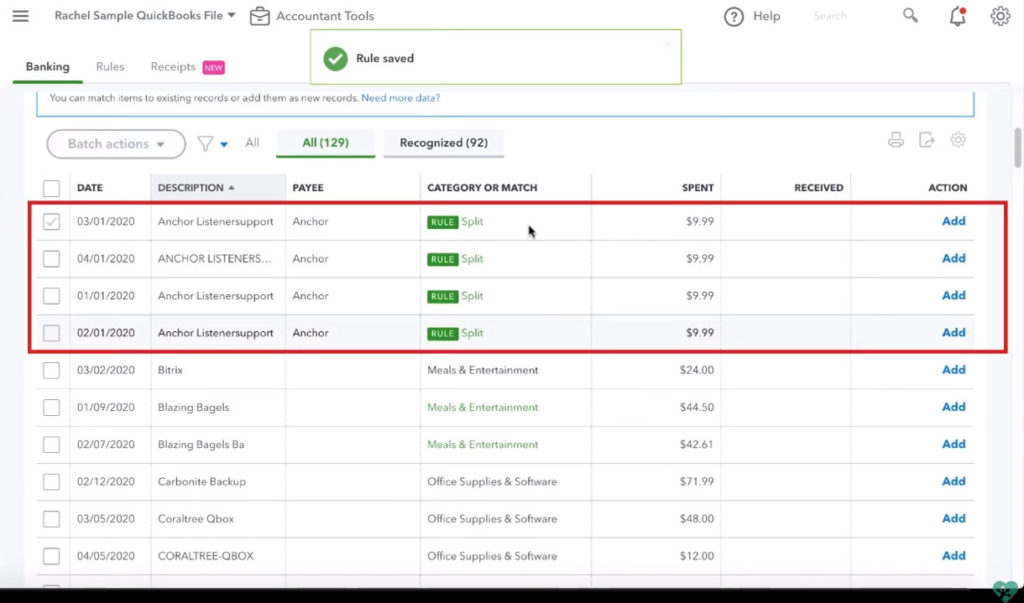Click the export icon above table
This screenshot has height=603, width=1024.
point(927,141)
